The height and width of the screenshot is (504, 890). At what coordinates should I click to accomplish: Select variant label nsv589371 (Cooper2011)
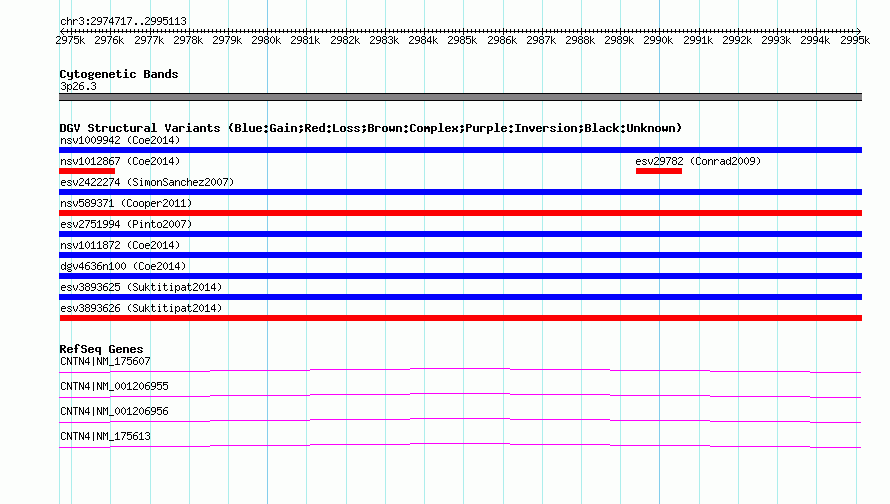(x=126, y=203)
